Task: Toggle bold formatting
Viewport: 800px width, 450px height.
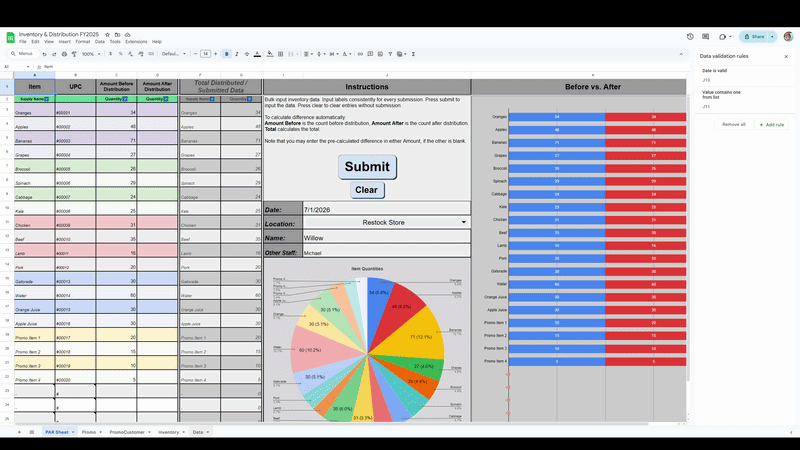Action: [227, 53]
